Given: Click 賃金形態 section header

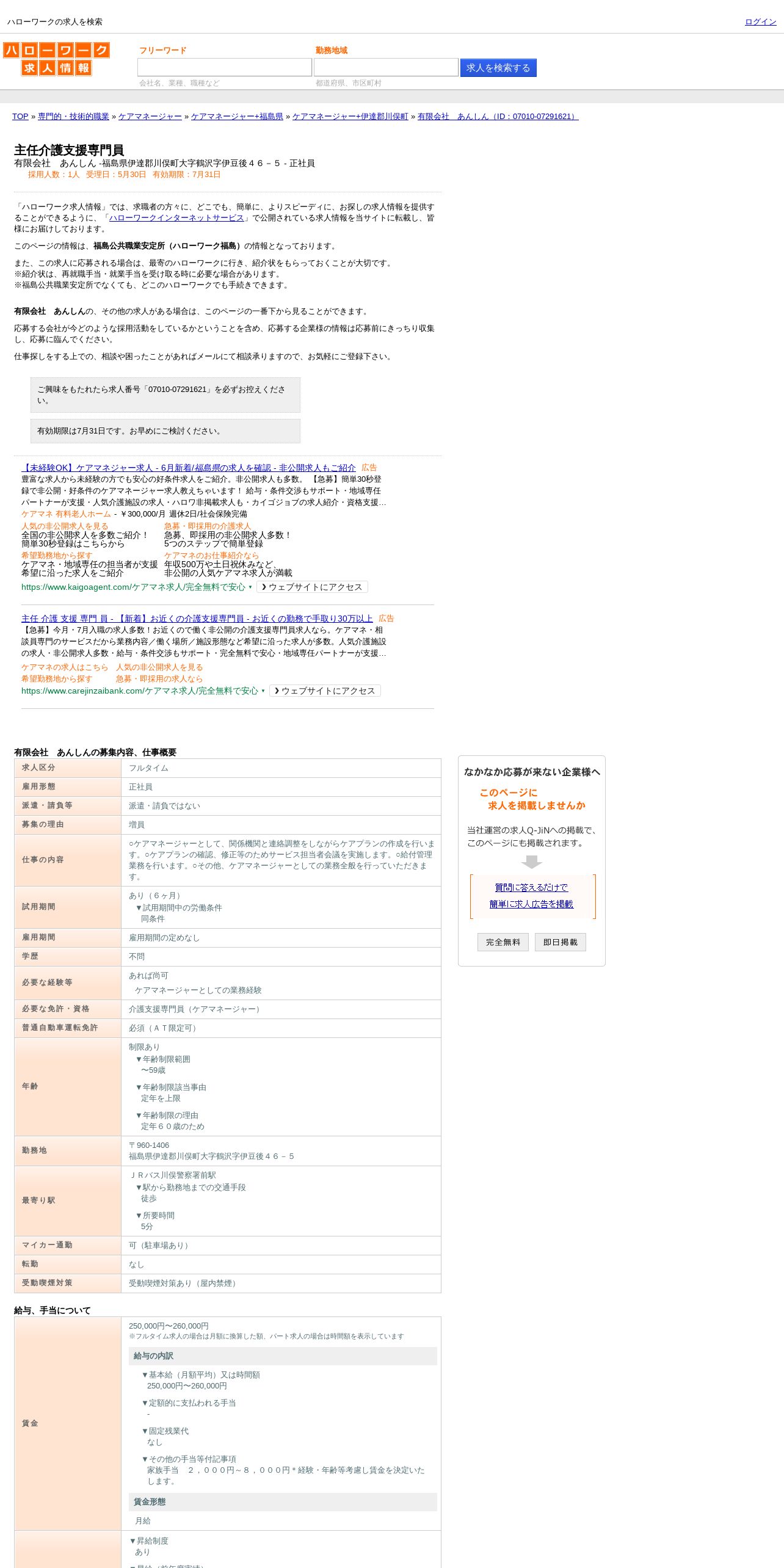Looking at the screenshot, I should [283, 1502].
